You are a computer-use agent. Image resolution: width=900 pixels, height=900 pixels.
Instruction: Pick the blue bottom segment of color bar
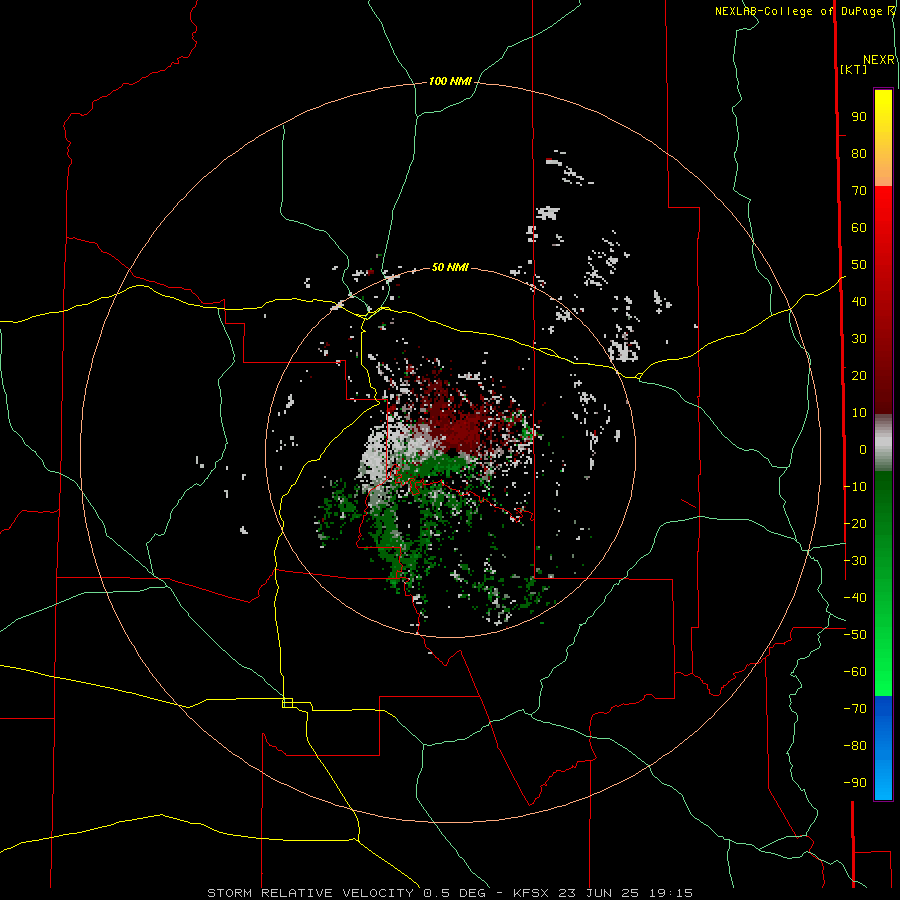883,748
